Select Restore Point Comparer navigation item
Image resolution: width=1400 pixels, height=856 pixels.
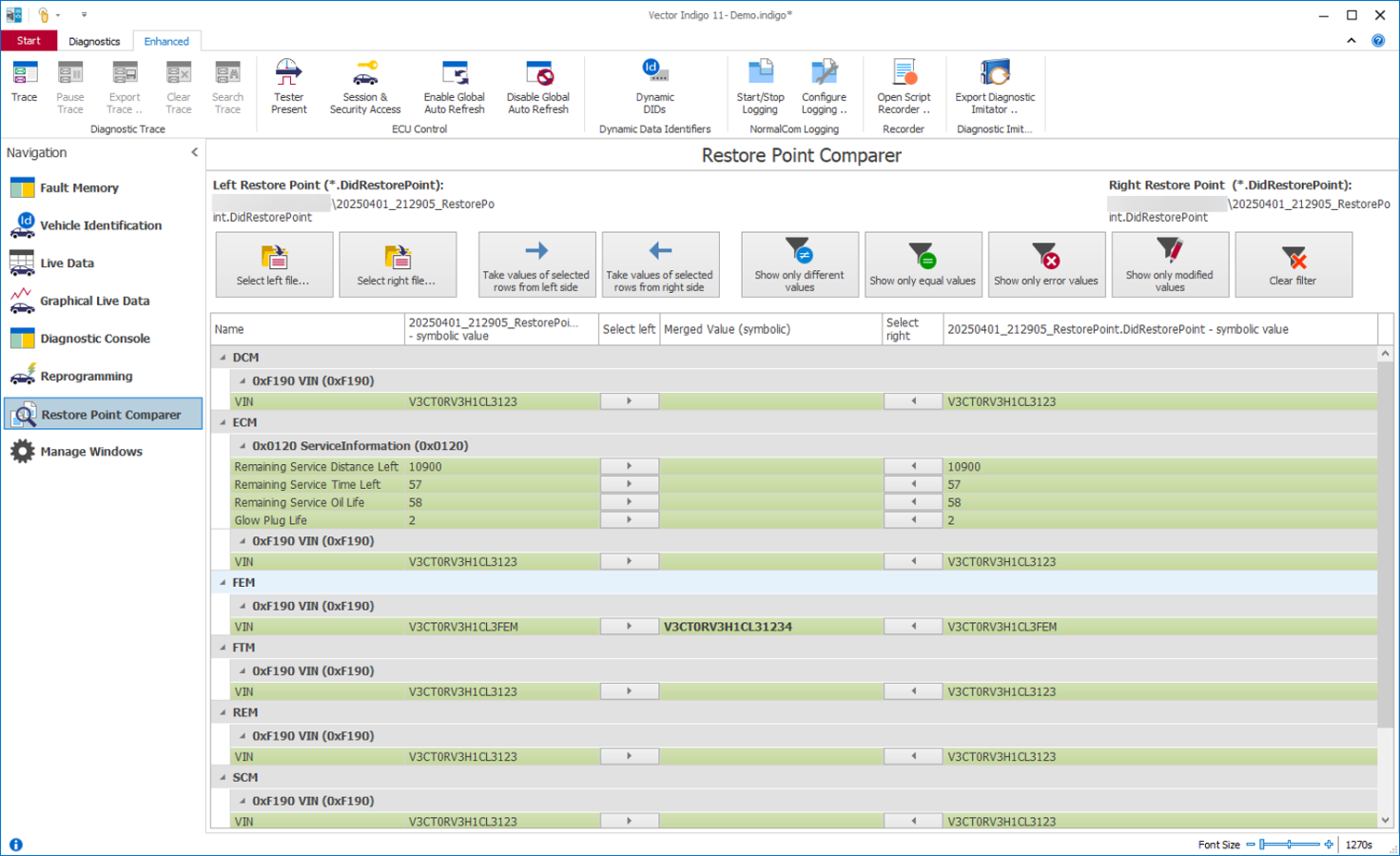point(103,414)
